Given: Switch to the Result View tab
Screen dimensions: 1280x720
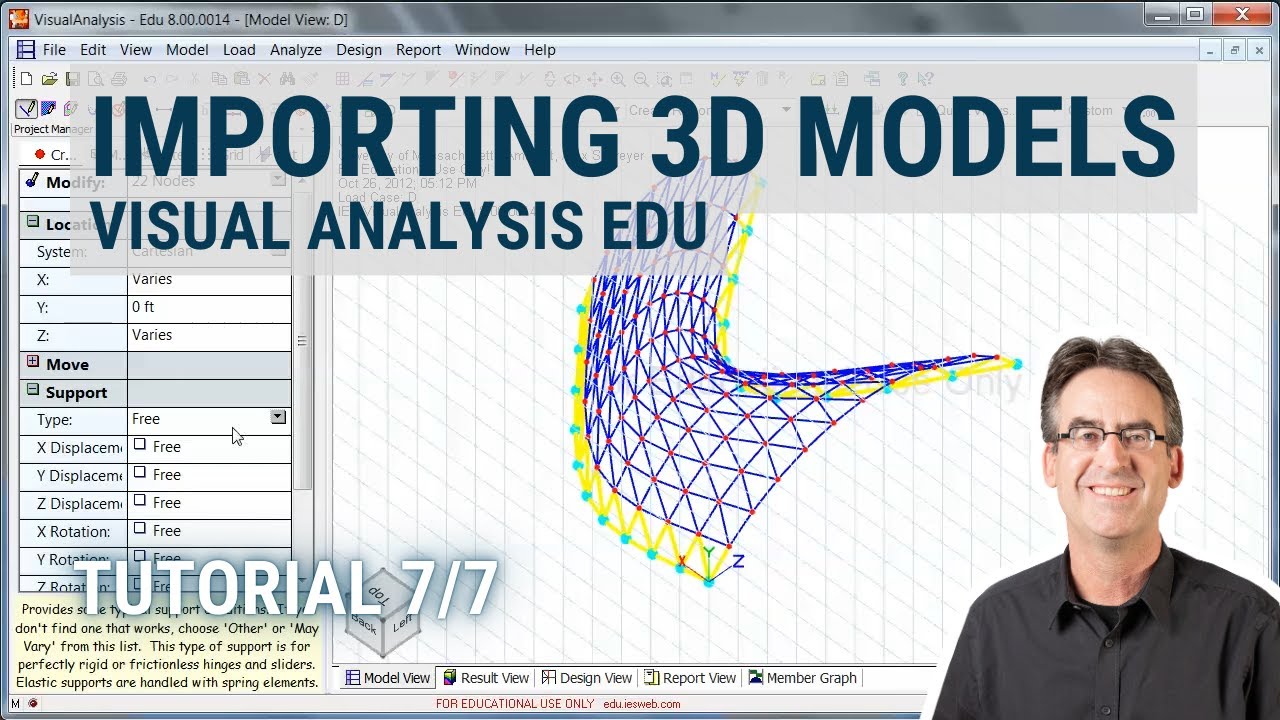Looking at the screenshot, I should pos(485,678).
